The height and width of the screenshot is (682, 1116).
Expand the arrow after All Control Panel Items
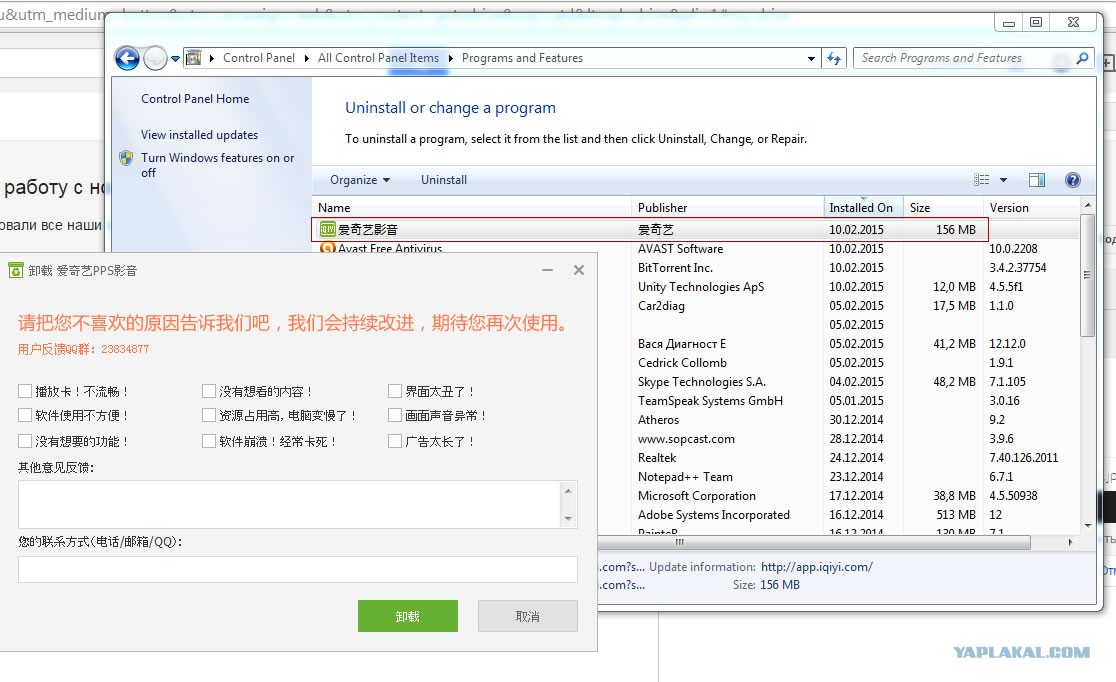coord(451,58)
